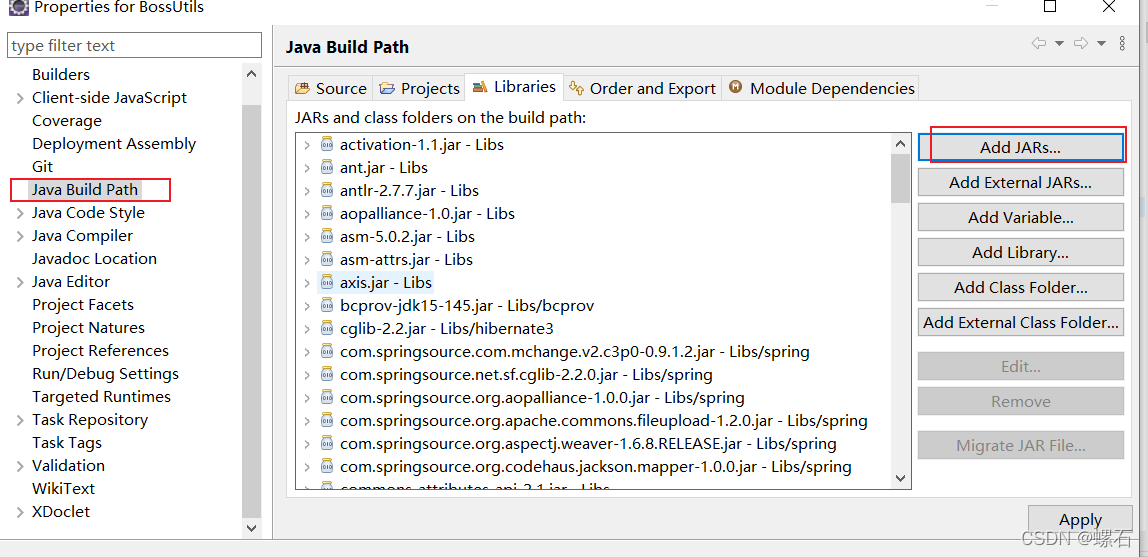The image size is (1148, 557).
Task: Click the jar icon beside antlr-2.7.7.jar
Action: (x=327, y=190)
